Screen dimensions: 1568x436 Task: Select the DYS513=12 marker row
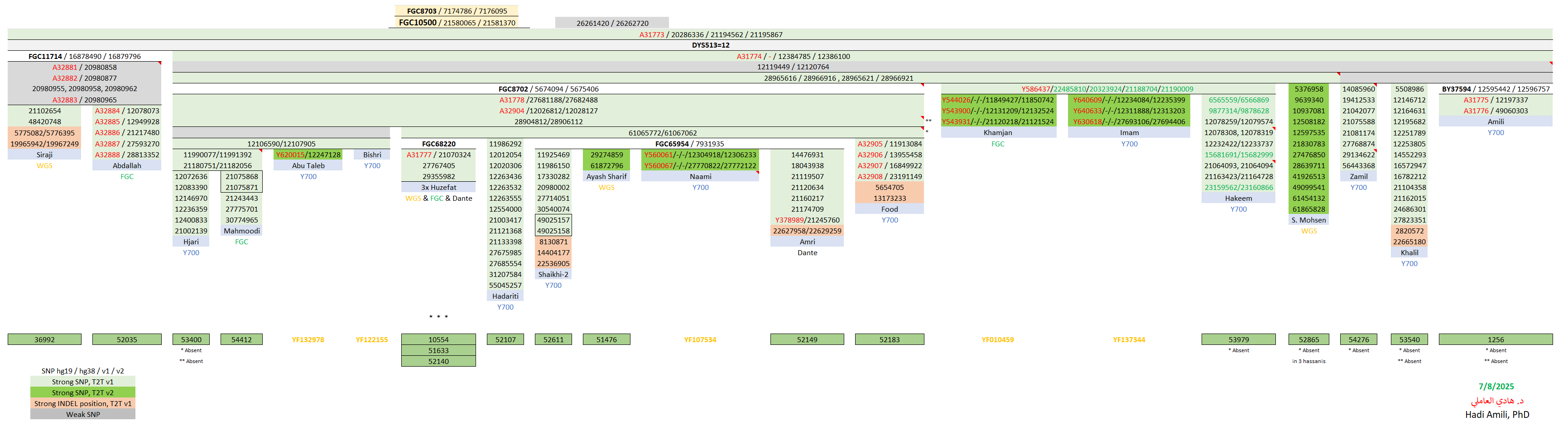point(710,45)
